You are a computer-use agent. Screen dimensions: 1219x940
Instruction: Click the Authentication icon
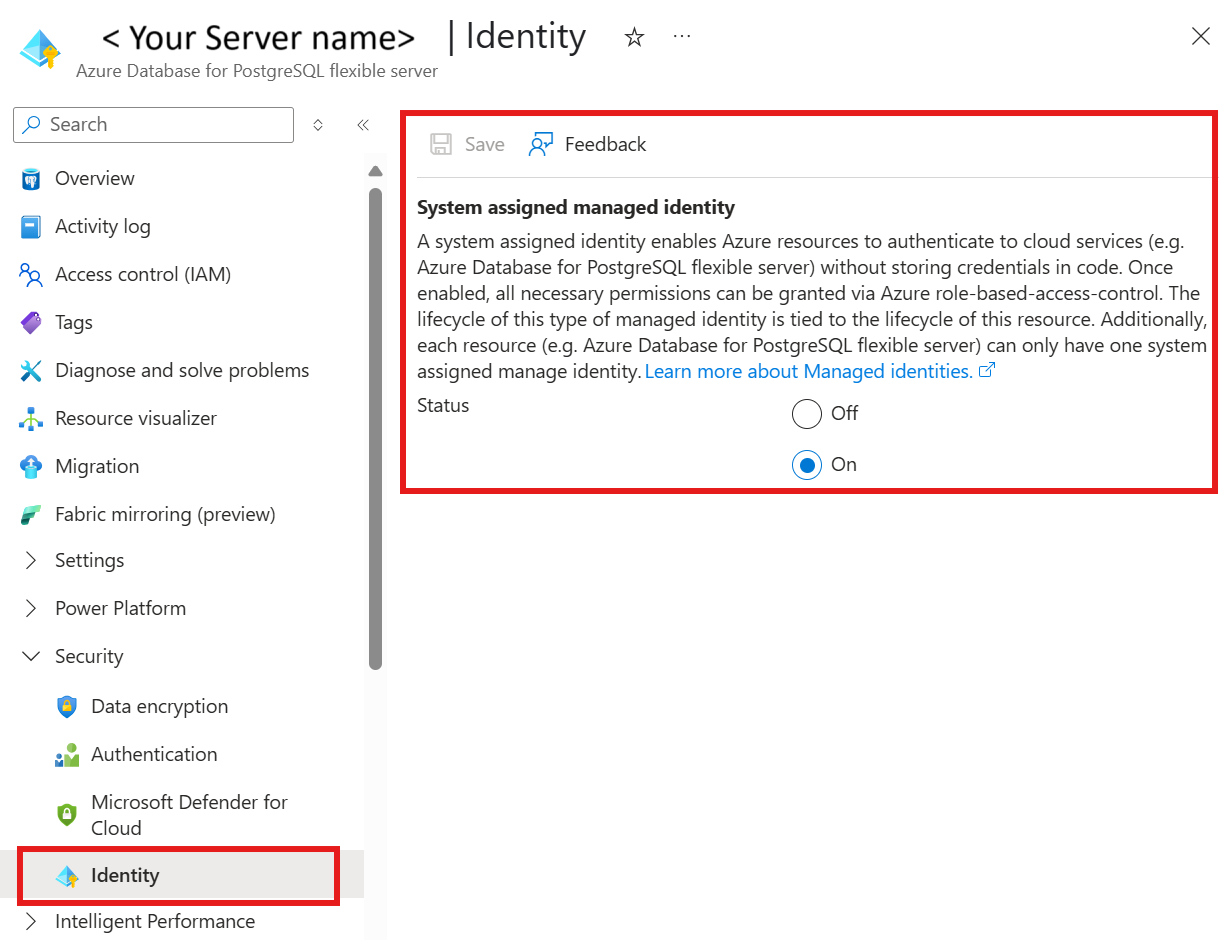[67, 755]
